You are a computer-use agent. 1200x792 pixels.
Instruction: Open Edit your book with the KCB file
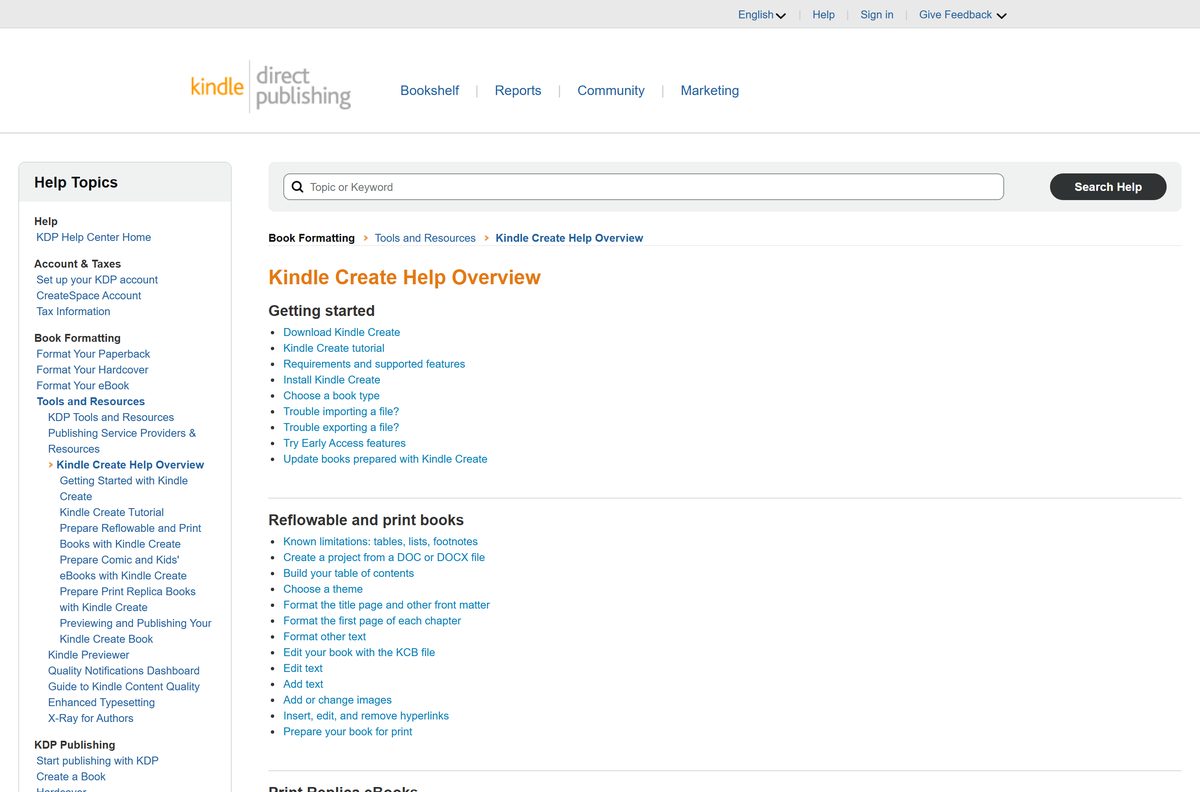click(359, 653)
